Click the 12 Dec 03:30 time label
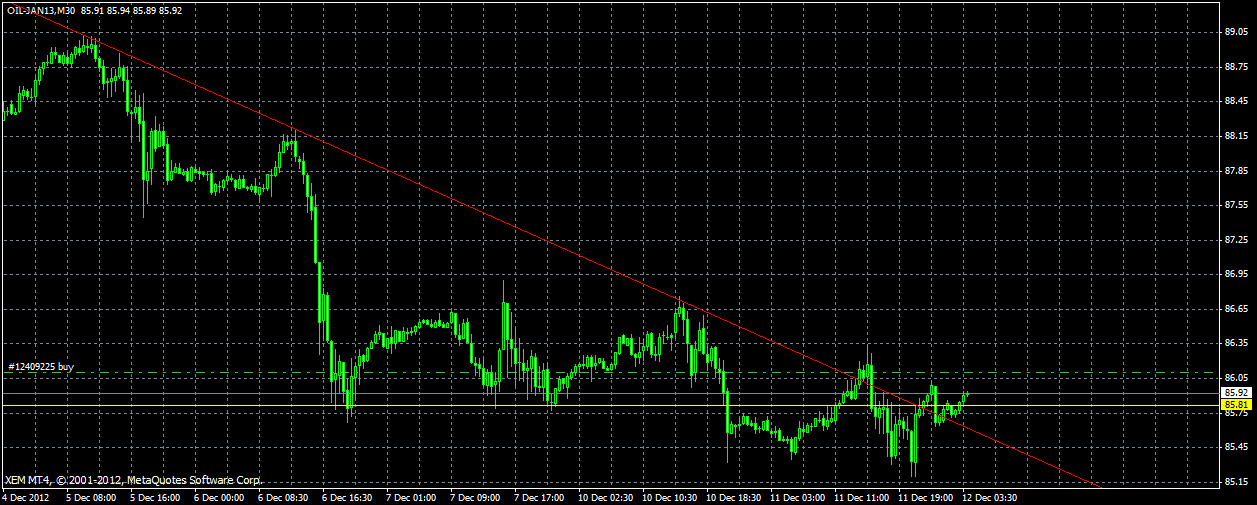Screen dimensions: 1257x505 click(989, 496)
